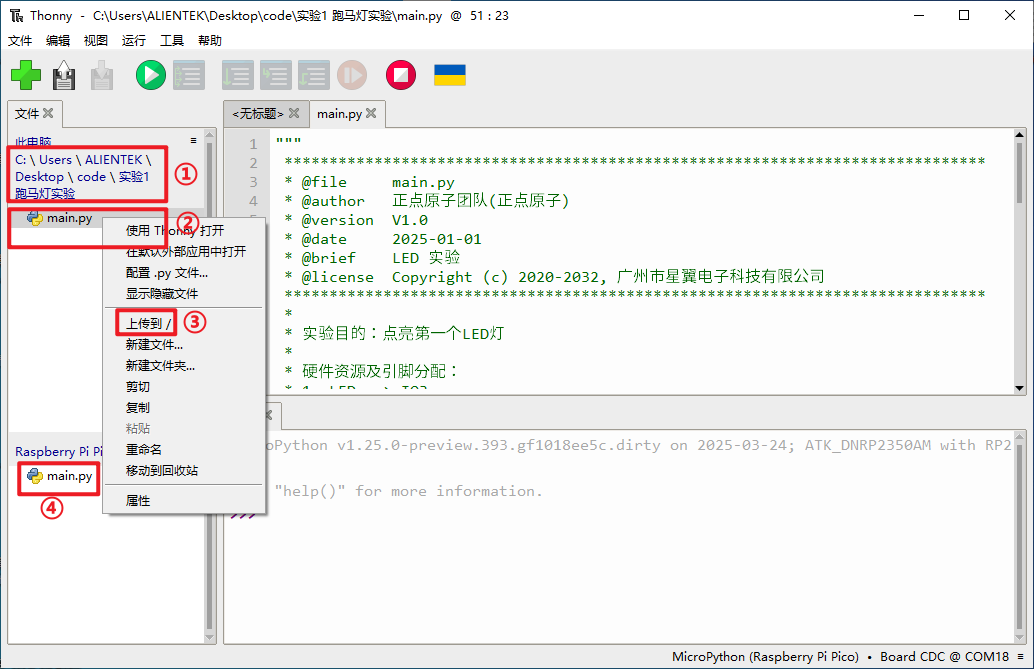Click the Step over toolbar icon
This screenshot has width=1034, height=669.
point(237,75)
